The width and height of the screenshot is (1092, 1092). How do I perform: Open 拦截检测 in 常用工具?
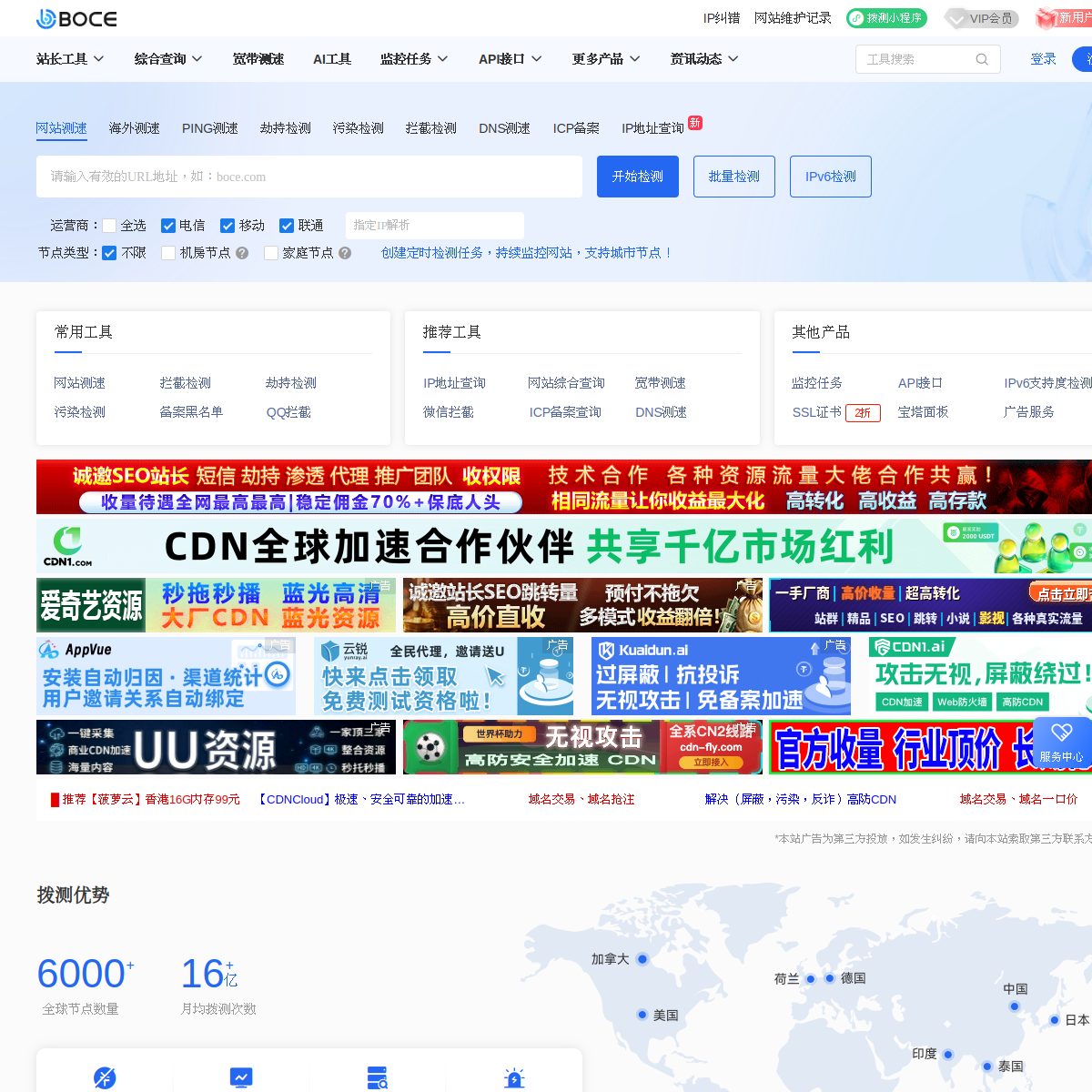coord(186,383)
